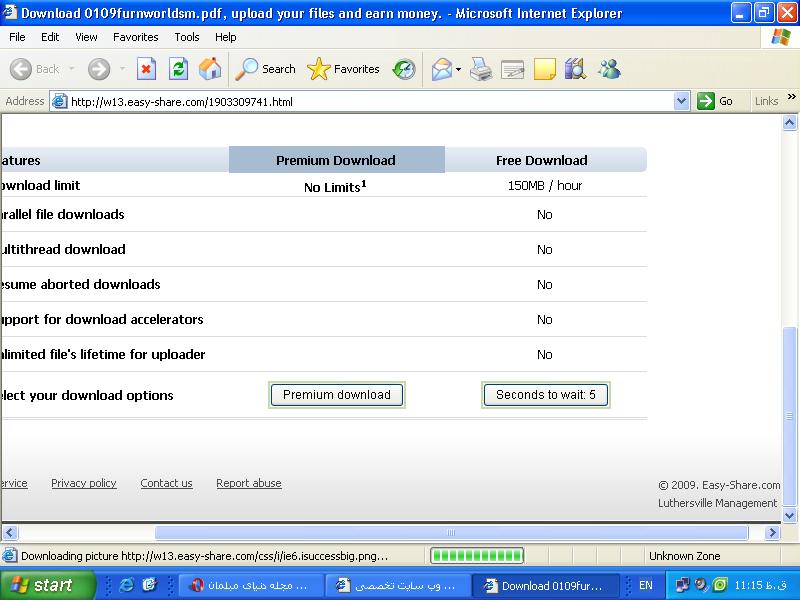Click the No Limits premium cell
This screenshot has width=800, height=600.
[335, 186]
